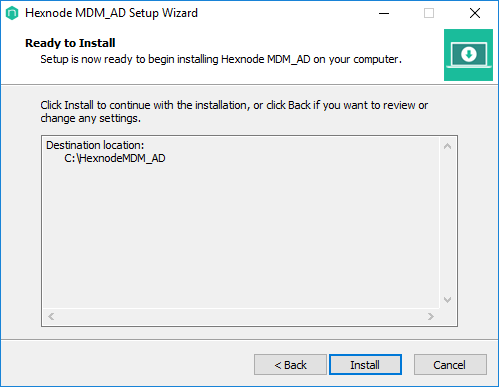Go back with the < Back button
This screenshot has width=499, height=387.
point(290,365)
